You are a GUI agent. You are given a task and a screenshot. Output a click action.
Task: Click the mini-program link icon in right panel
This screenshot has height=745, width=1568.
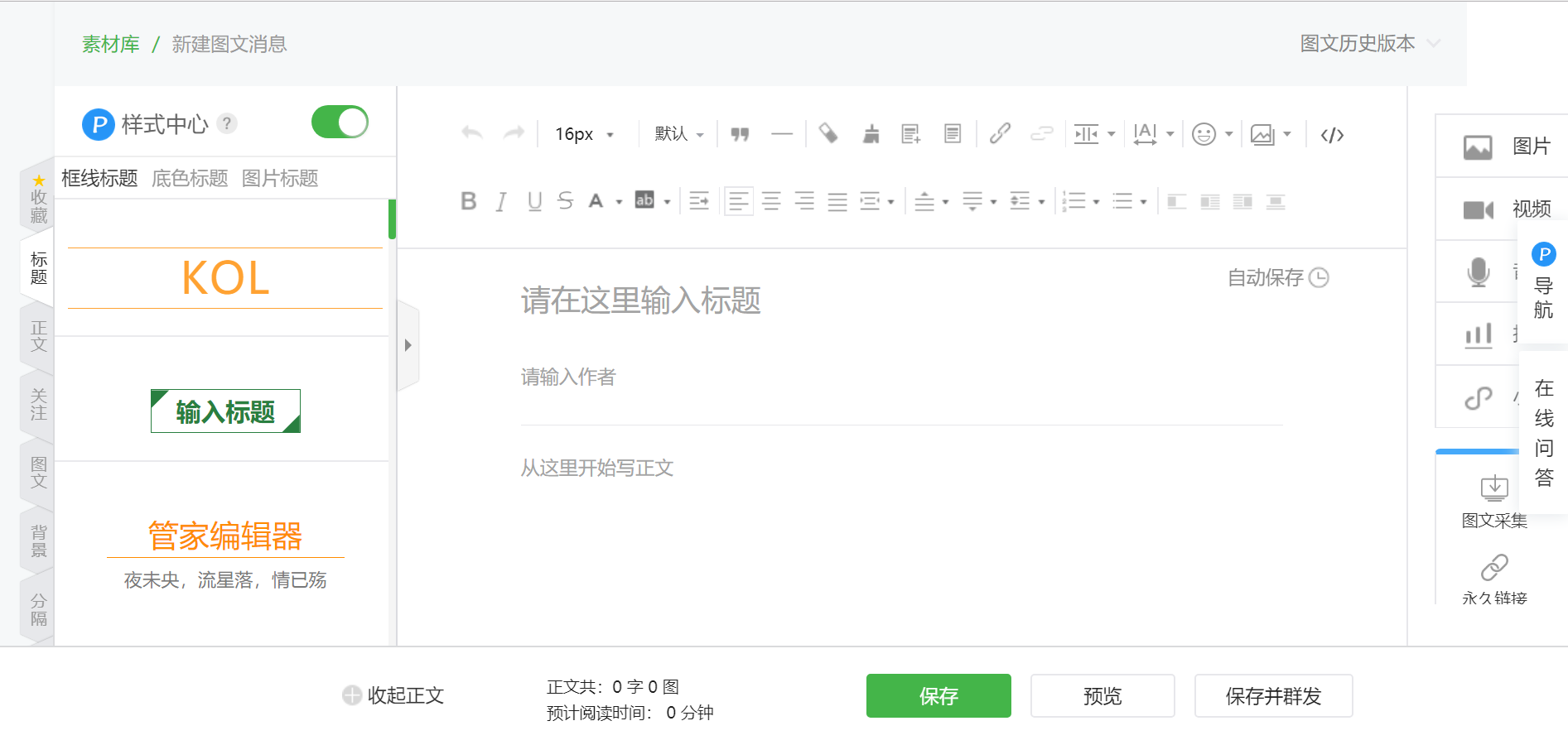click(1479, 398)
